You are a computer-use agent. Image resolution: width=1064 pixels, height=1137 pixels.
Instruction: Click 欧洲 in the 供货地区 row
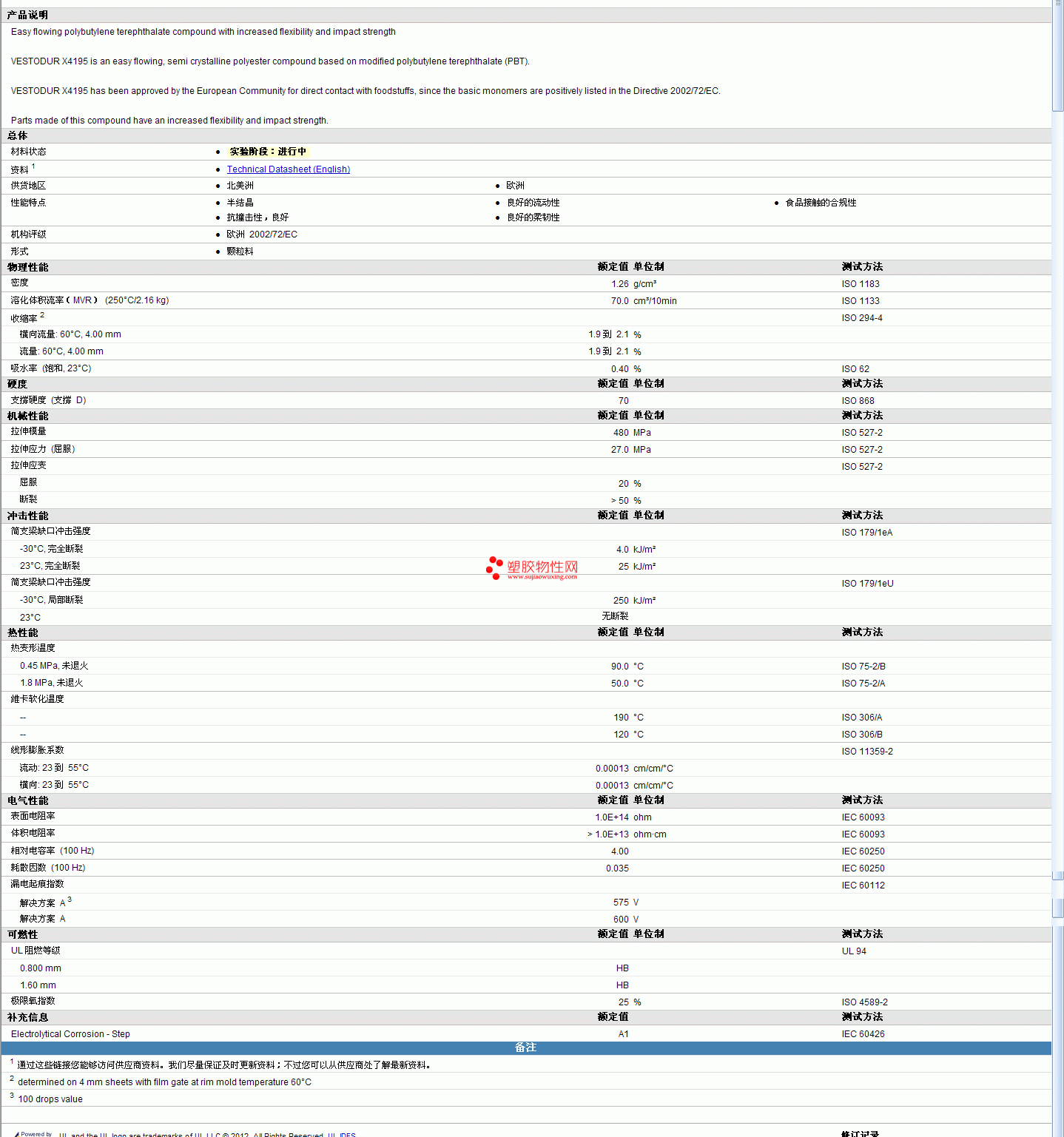516,186
